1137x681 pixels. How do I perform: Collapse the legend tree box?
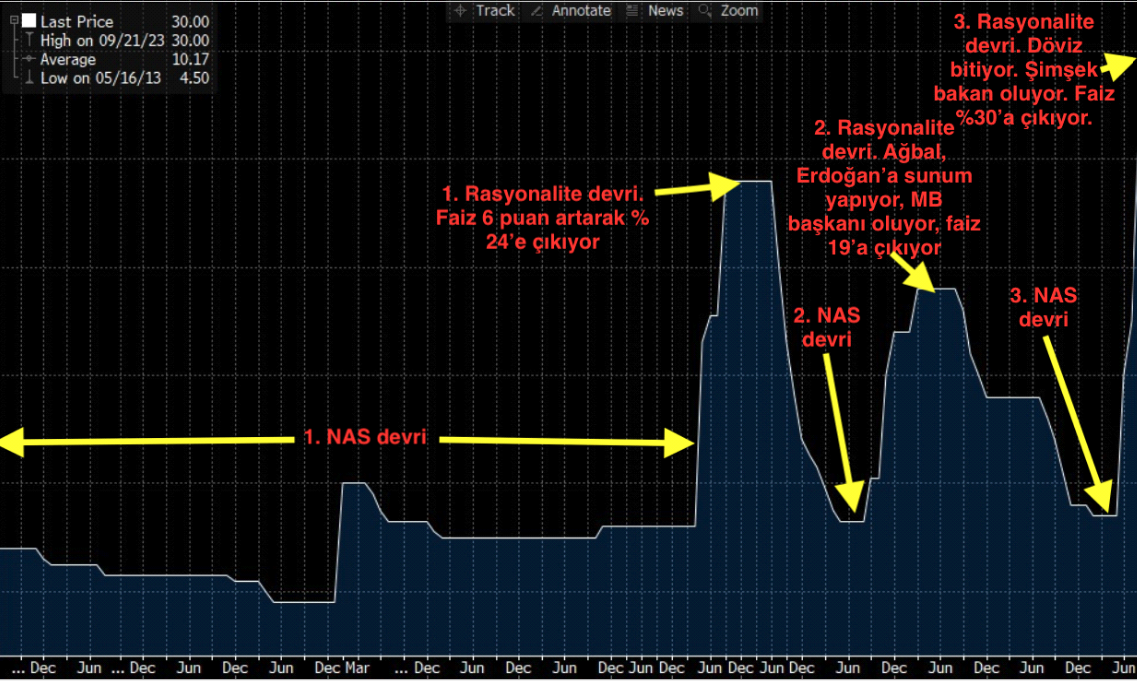(12, 20)
